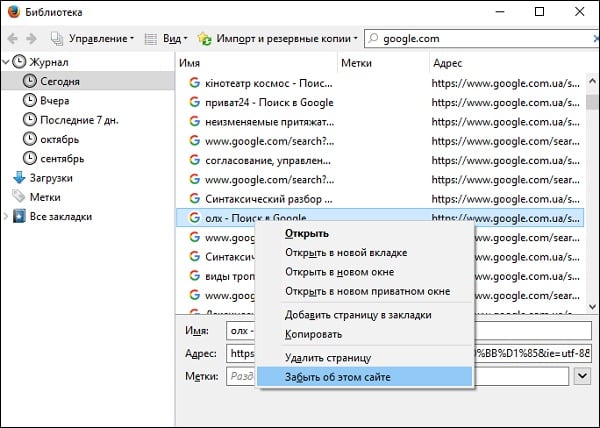Open the Вид dropdown menu
Image resolution: width=600 pixels, height=428 pixels.
point(166,39)
